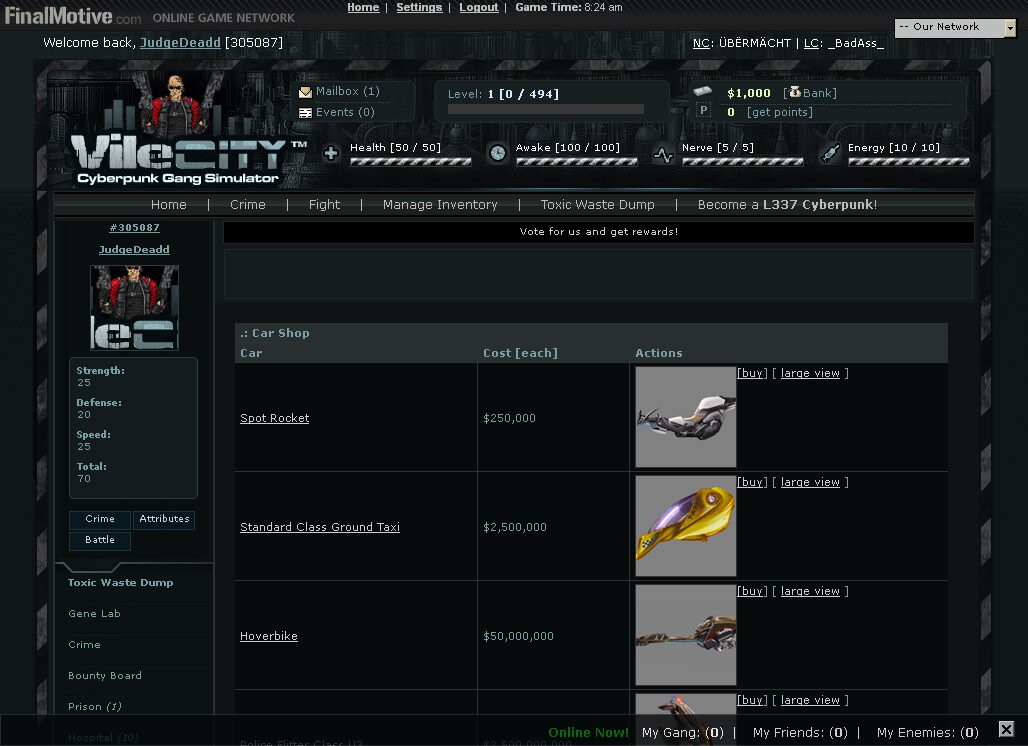Open Gene Lab from sidebar

(x=94, y=614)
